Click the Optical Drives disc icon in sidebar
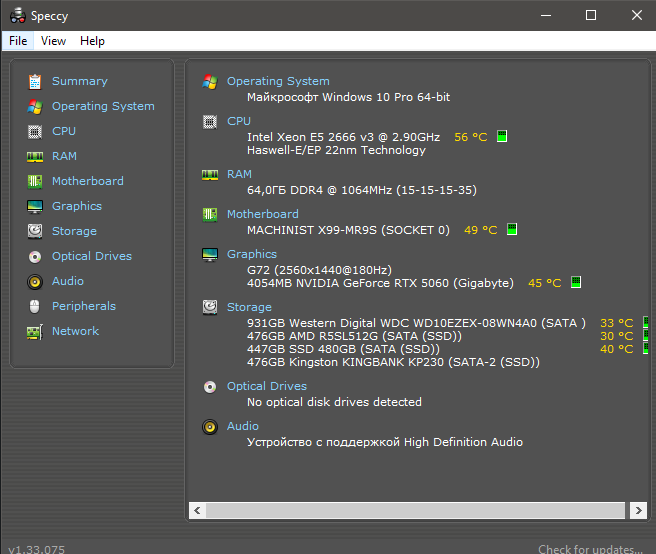Screen dimensions: 656x554 35,256
